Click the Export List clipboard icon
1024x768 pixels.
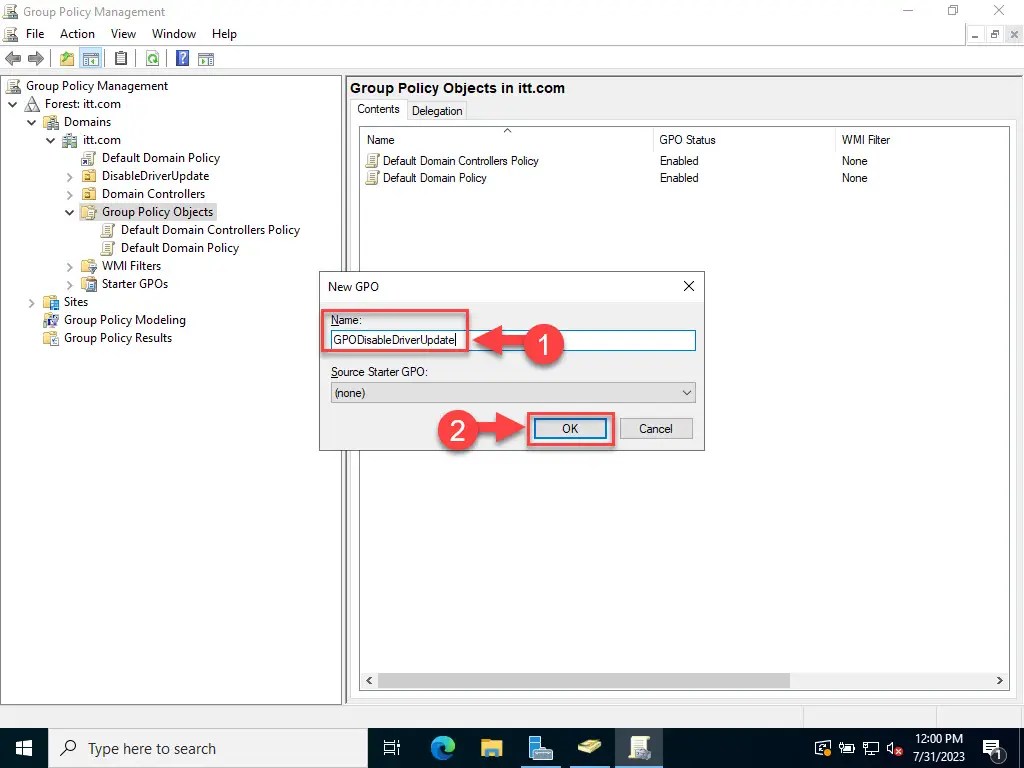(119, 58)
